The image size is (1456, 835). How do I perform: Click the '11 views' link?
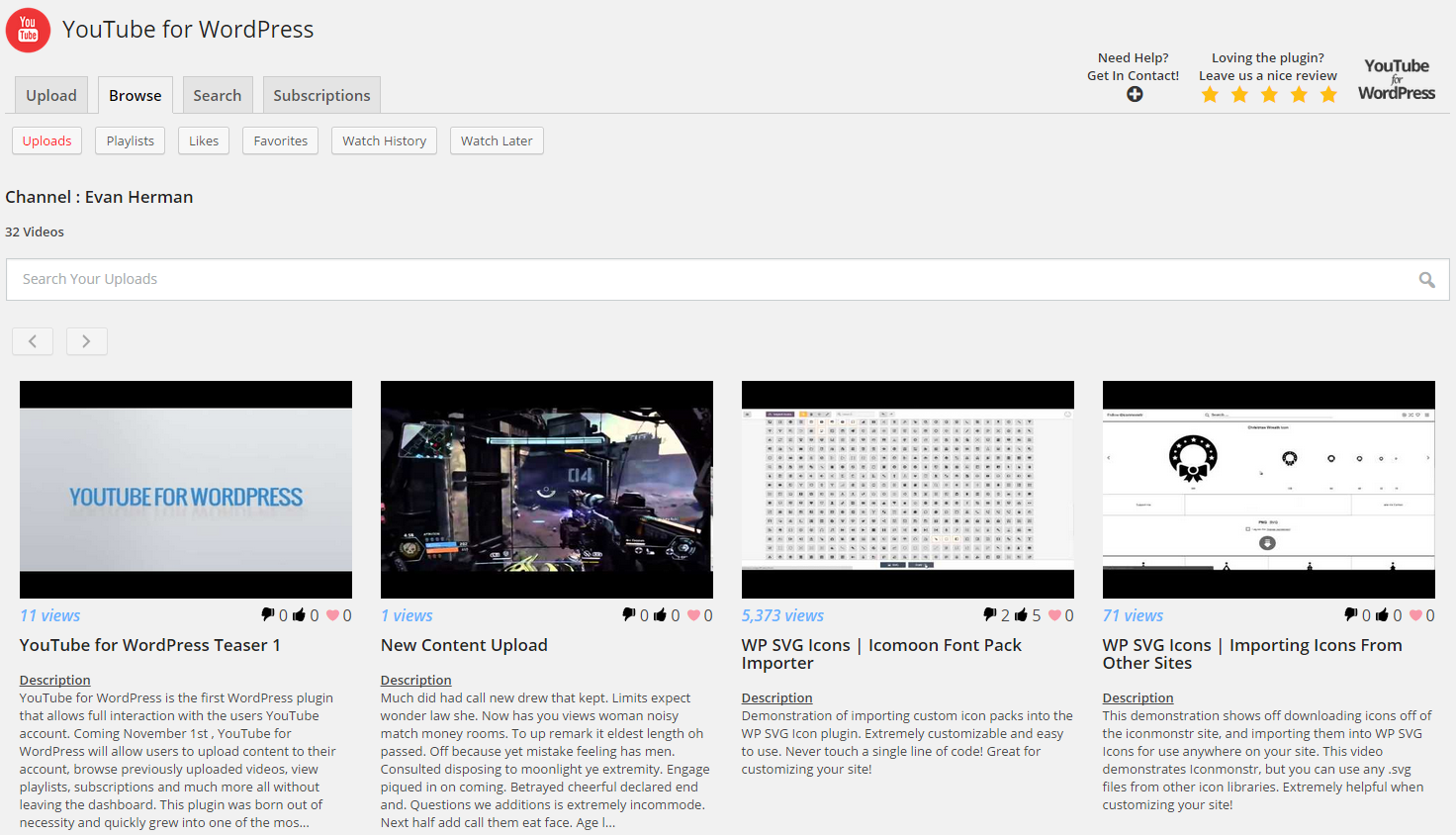pyautogui.click(x=50, y=615)
